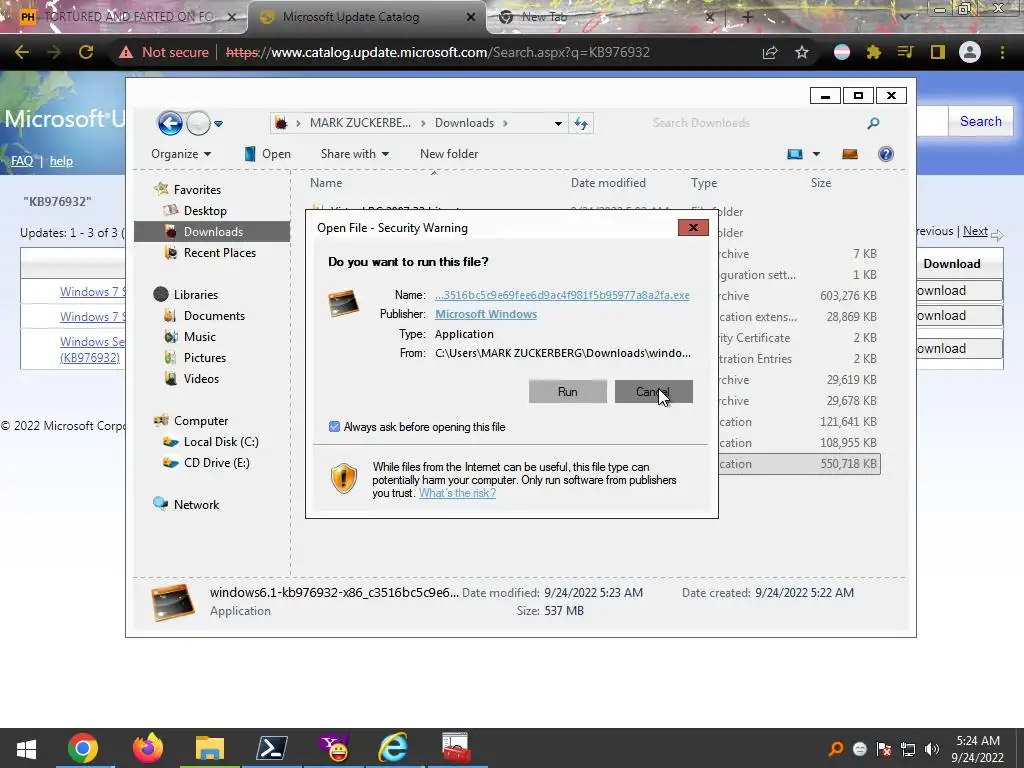The width and height of the screenshot is (1024, 768).
Task: Click the file name link in dialog
Action: pos(562,295)
